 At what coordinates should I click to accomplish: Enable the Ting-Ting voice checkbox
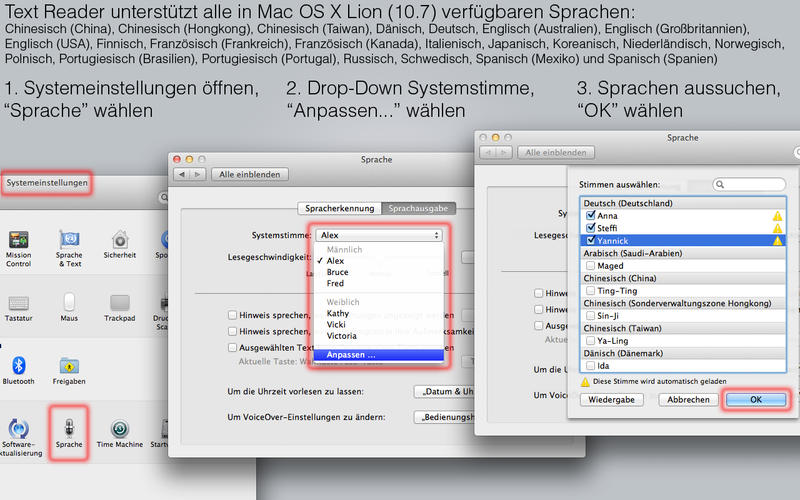click(x=591, y=290)
